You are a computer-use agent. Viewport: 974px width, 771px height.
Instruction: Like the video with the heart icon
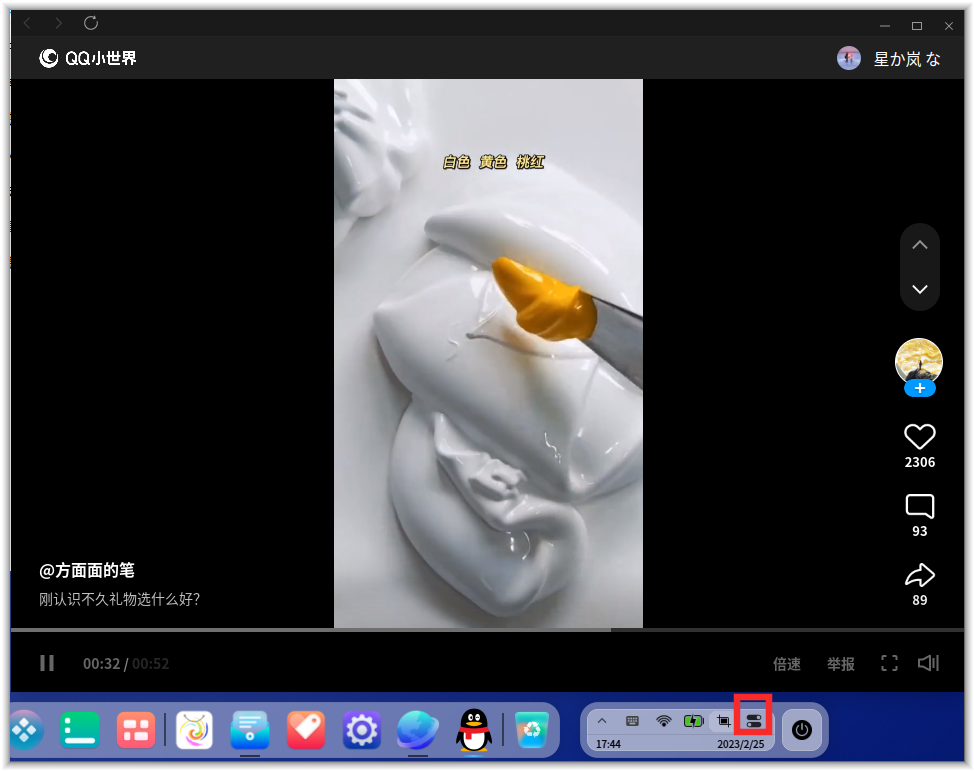pos(919,437)
